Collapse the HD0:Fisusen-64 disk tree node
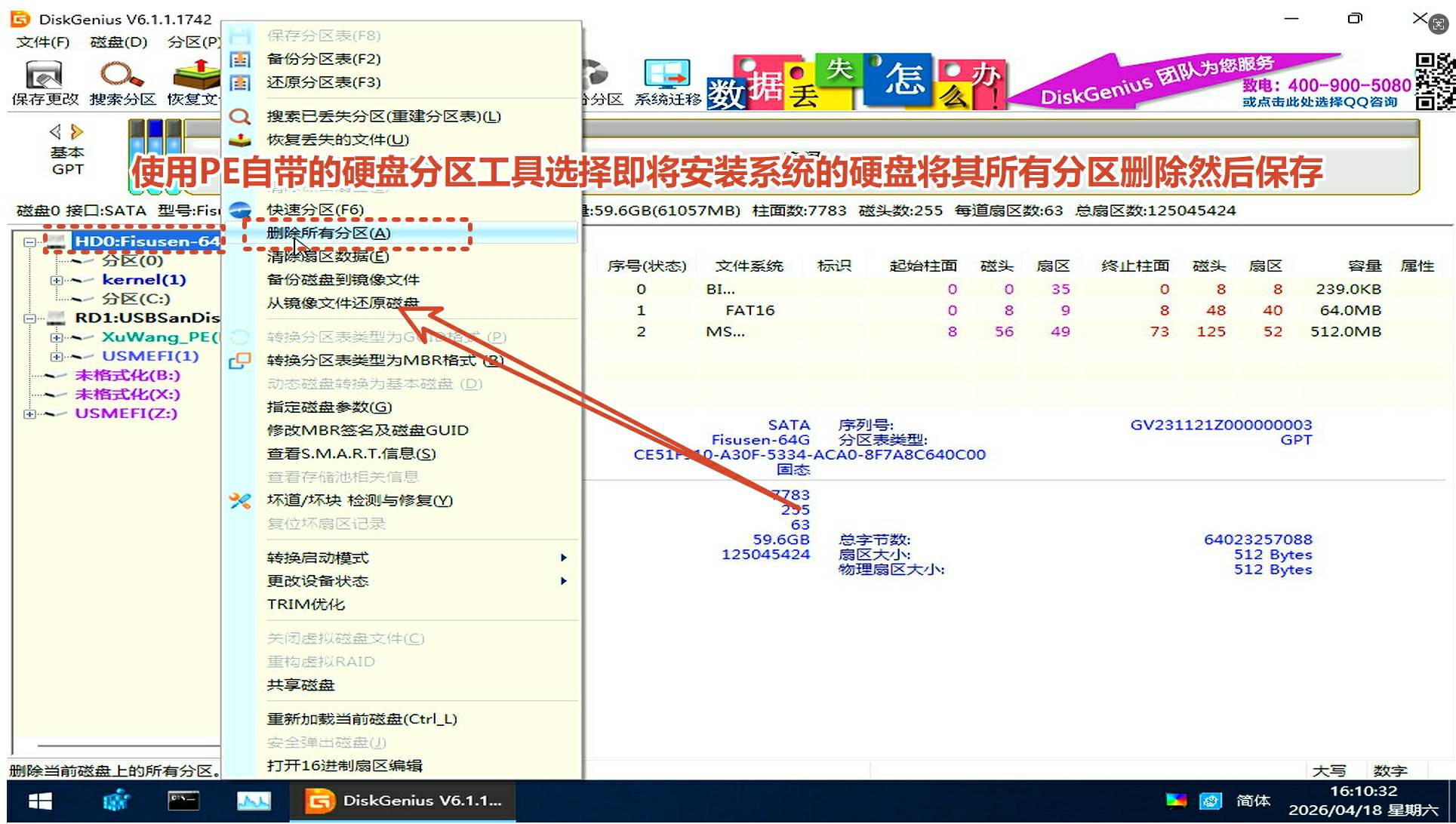This screenshot has height=824, width=1456. 29,242
